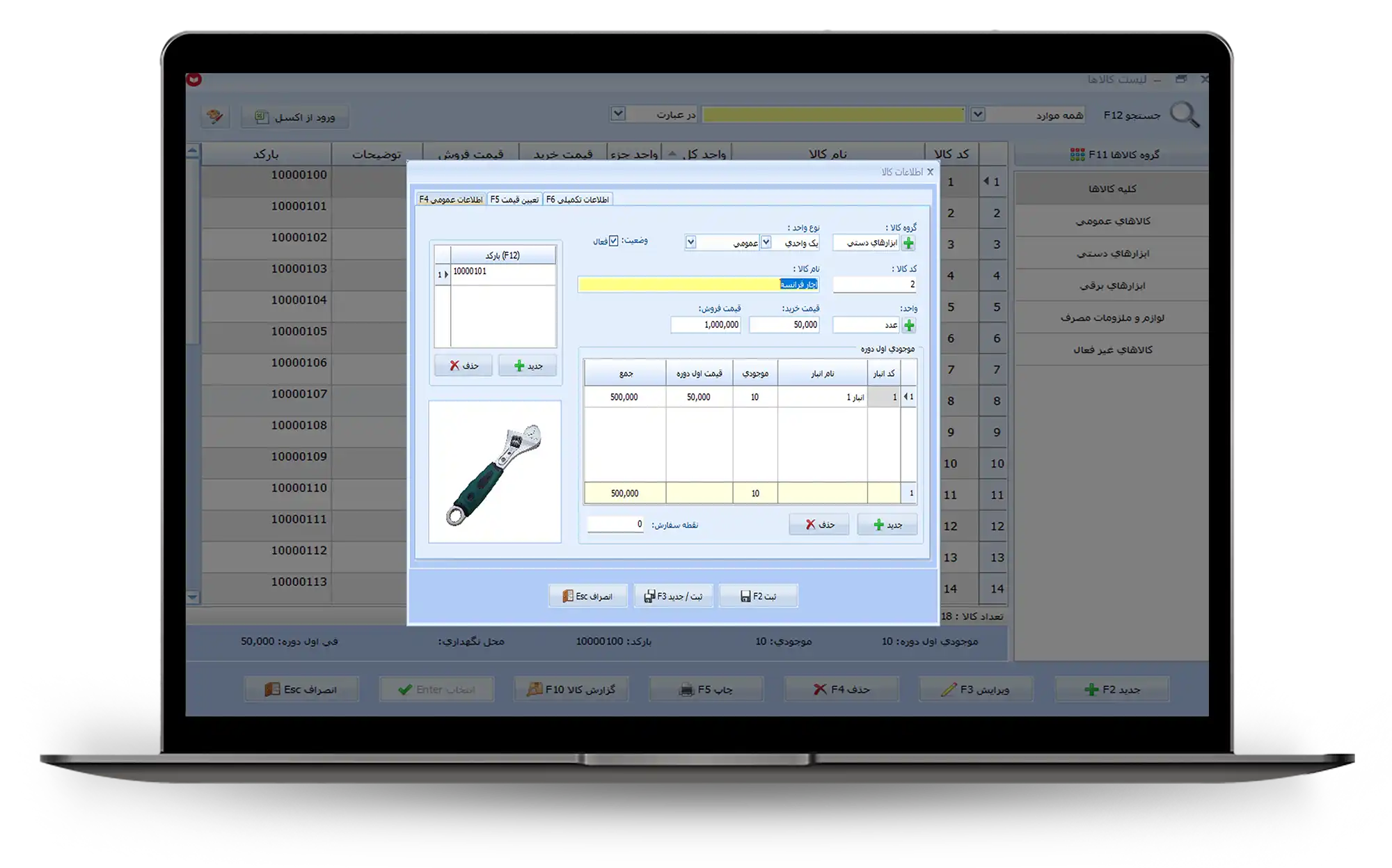This screenshot has width=1392, height=868.
Task: Click قیمت فروش field showing 1,000,000
Action: [x=706, y=324]
